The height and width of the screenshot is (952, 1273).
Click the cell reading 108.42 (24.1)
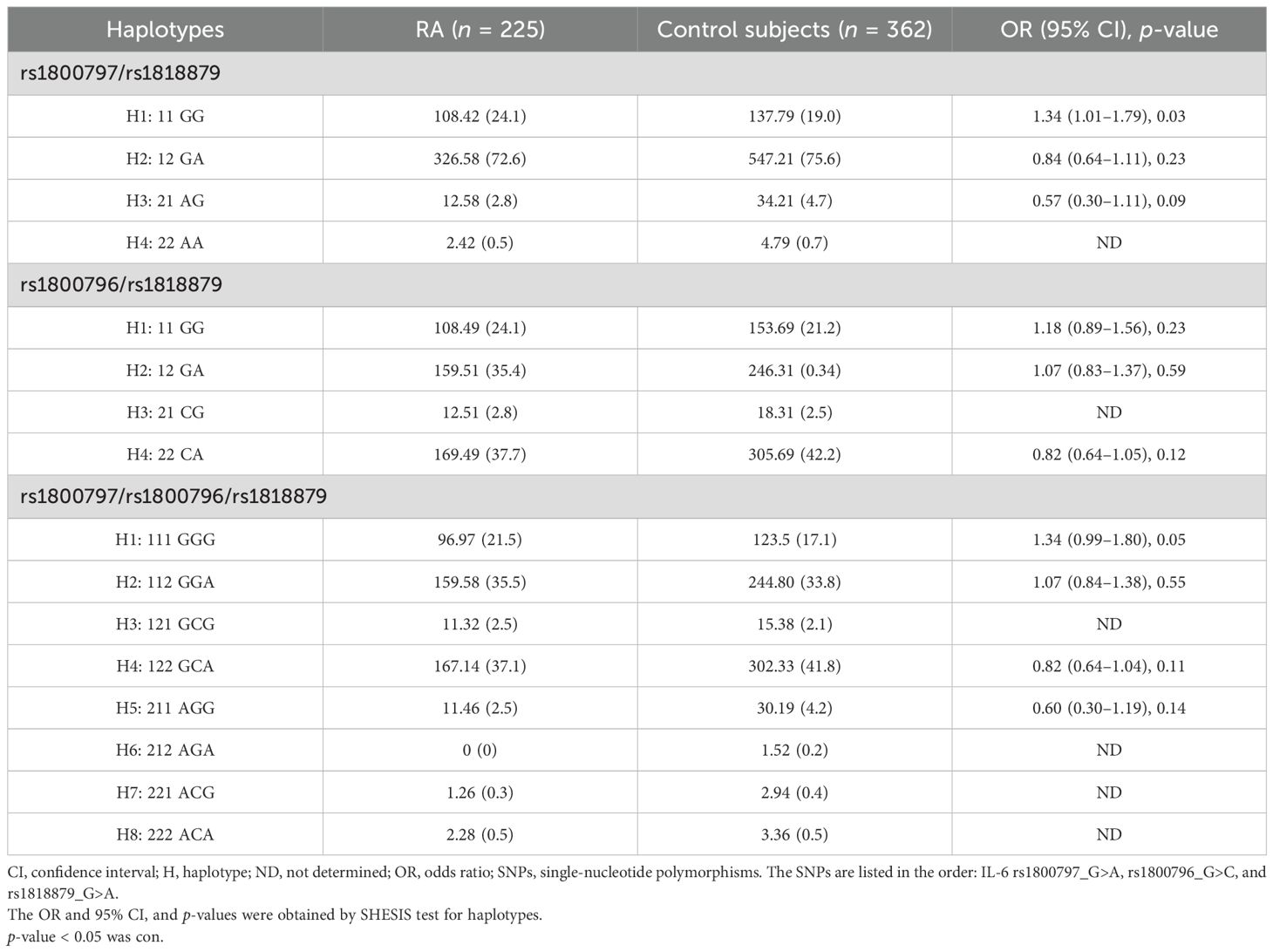click(x=480, y=116)
